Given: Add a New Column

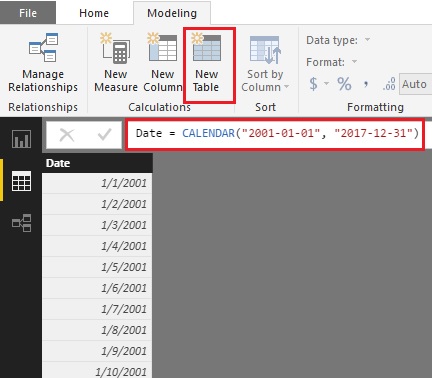Looking at the screenshot, I should [x=163, y=62].
